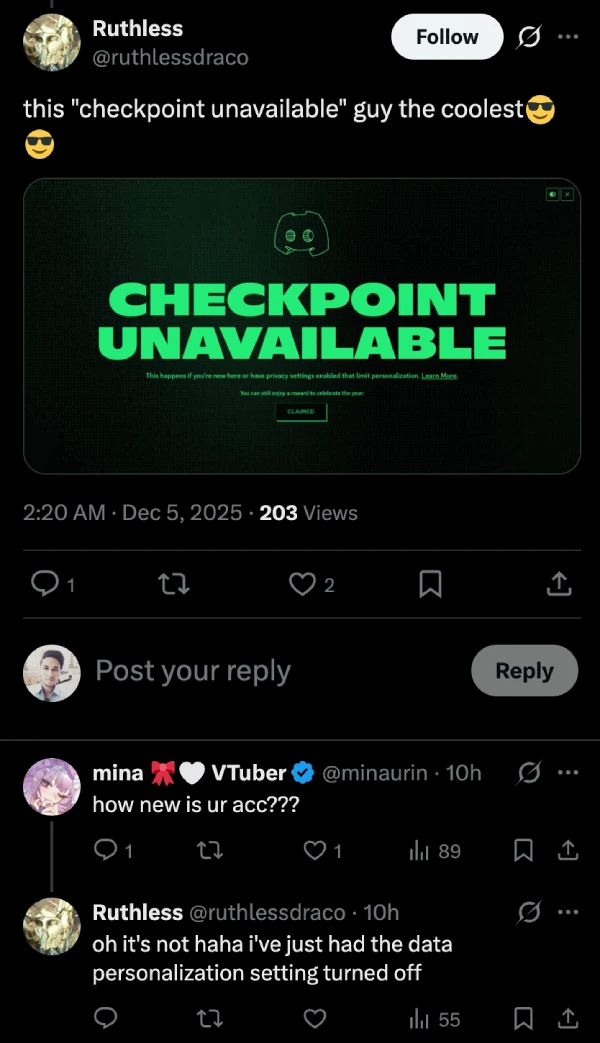This screenshot has width=600, height=1043.
Task: Open the main post's three-dot more menu
Action: tap(567, 37)
